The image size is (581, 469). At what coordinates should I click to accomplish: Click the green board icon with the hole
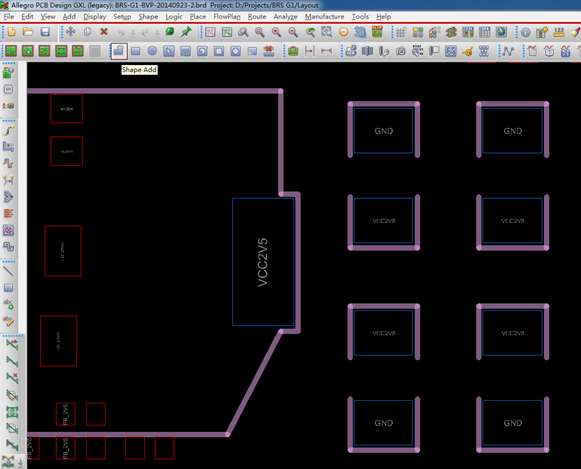pos(28,51)
